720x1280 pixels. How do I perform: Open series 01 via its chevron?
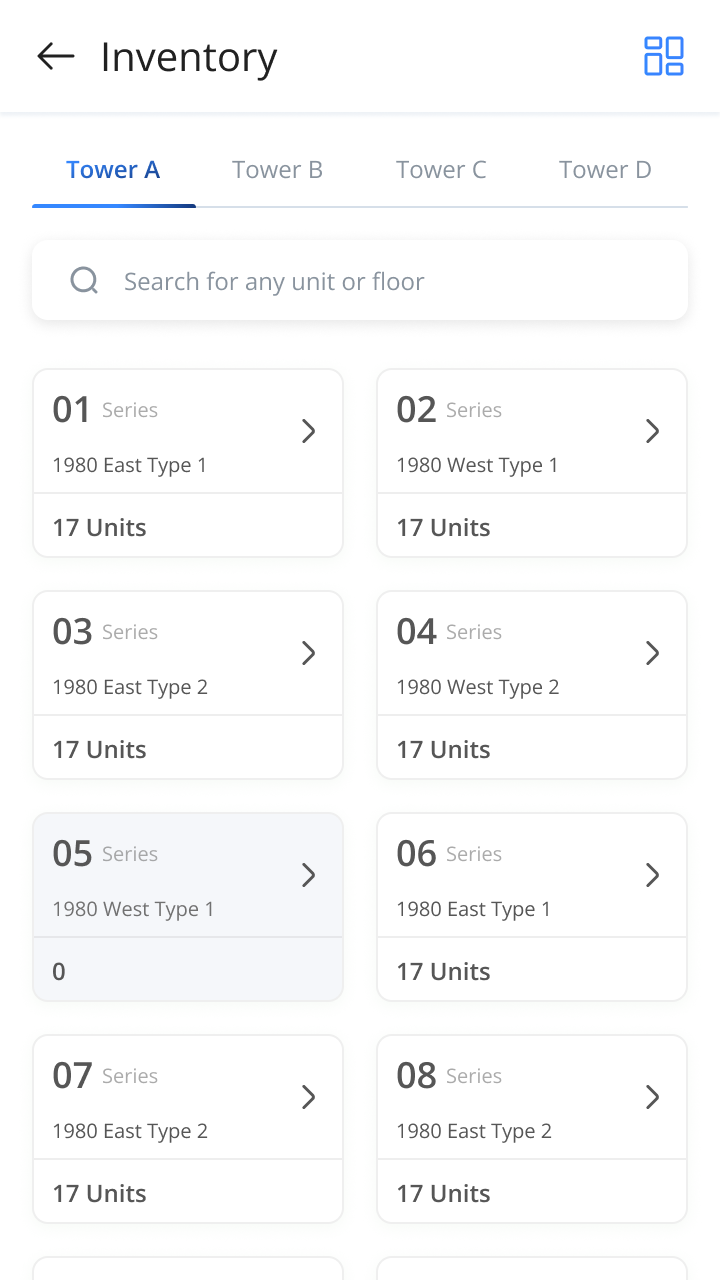click(x=309, y=431)
